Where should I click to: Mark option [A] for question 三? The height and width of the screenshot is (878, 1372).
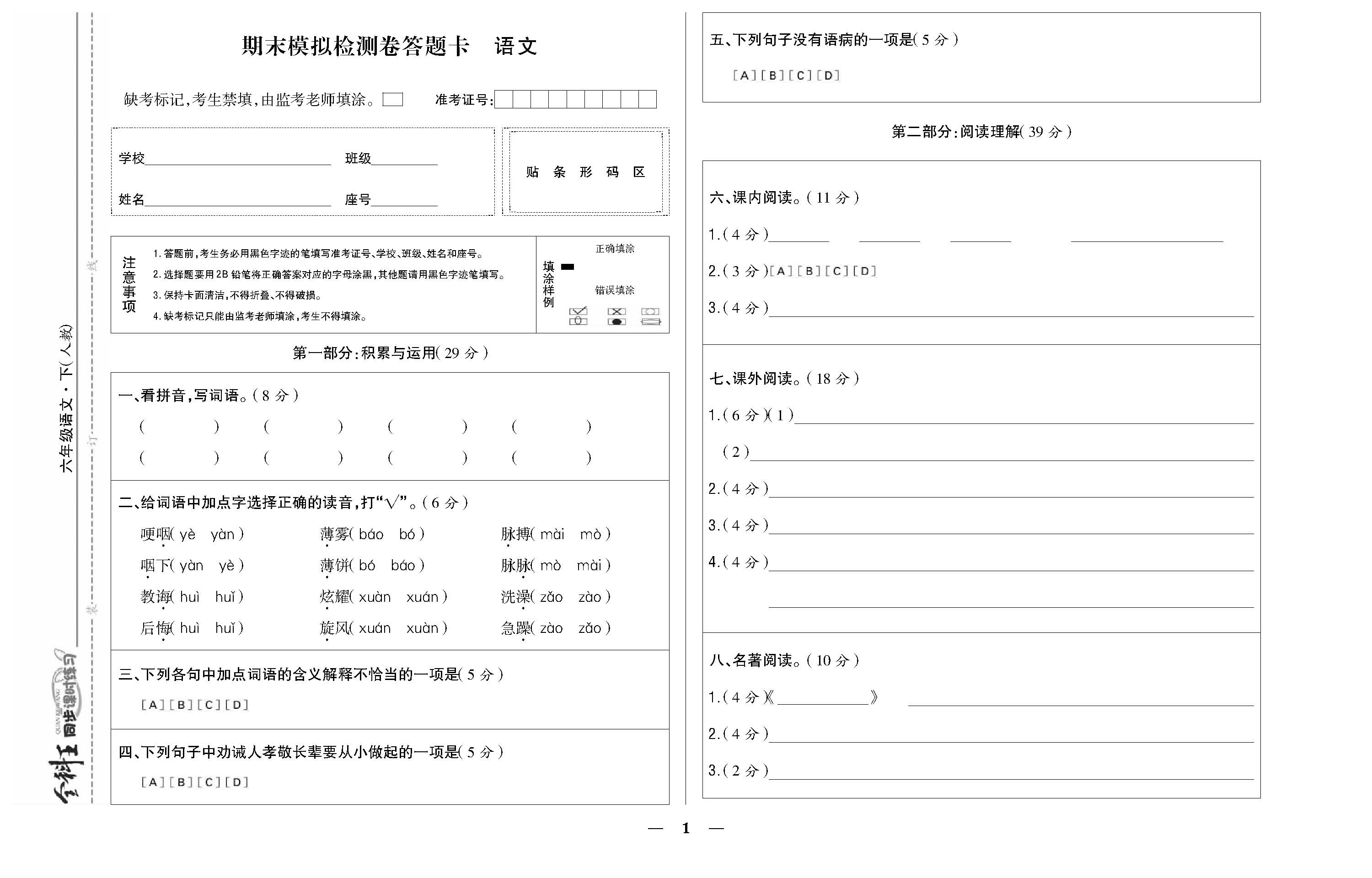(152, 705)
